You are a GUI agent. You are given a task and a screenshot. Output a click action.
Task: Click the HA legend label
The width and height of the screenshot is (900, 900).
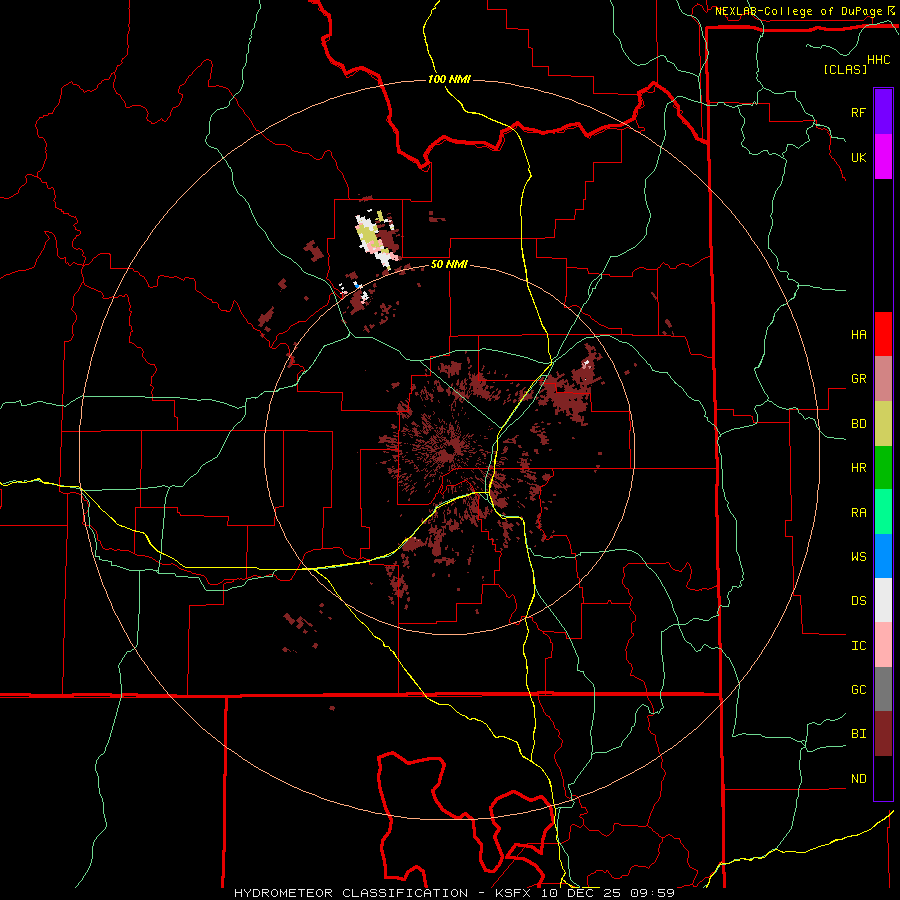click(858, 334)
